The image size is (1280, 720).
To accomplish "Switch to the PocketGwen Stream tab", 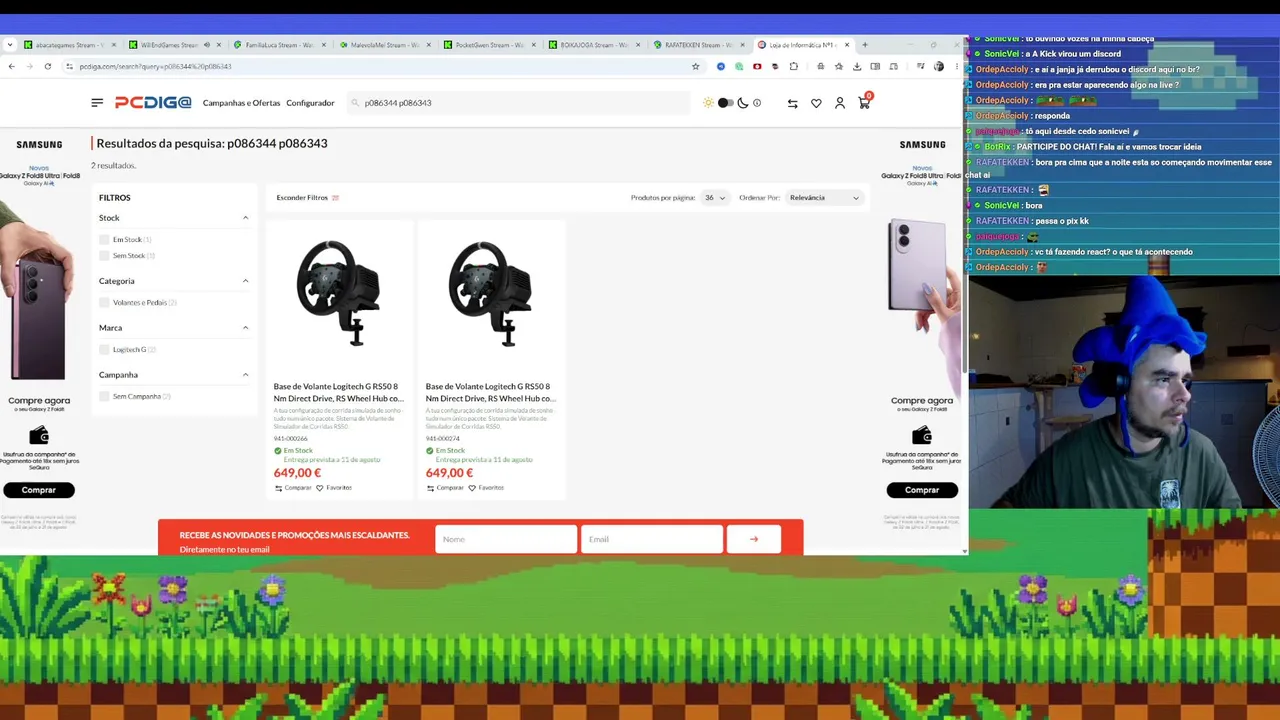I will click(490, 45).
